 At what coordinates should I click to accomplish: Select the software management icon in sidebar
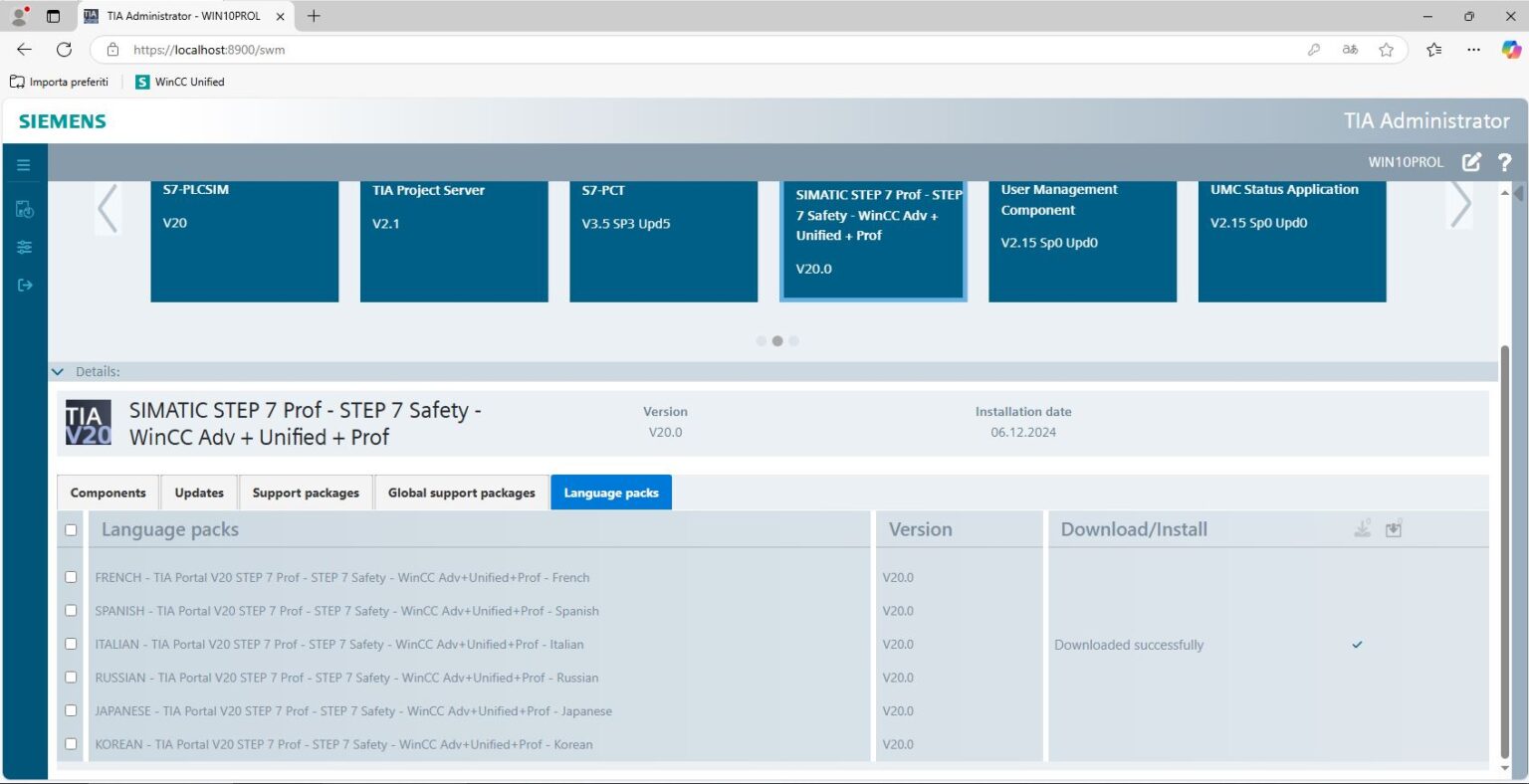(24, 209)
